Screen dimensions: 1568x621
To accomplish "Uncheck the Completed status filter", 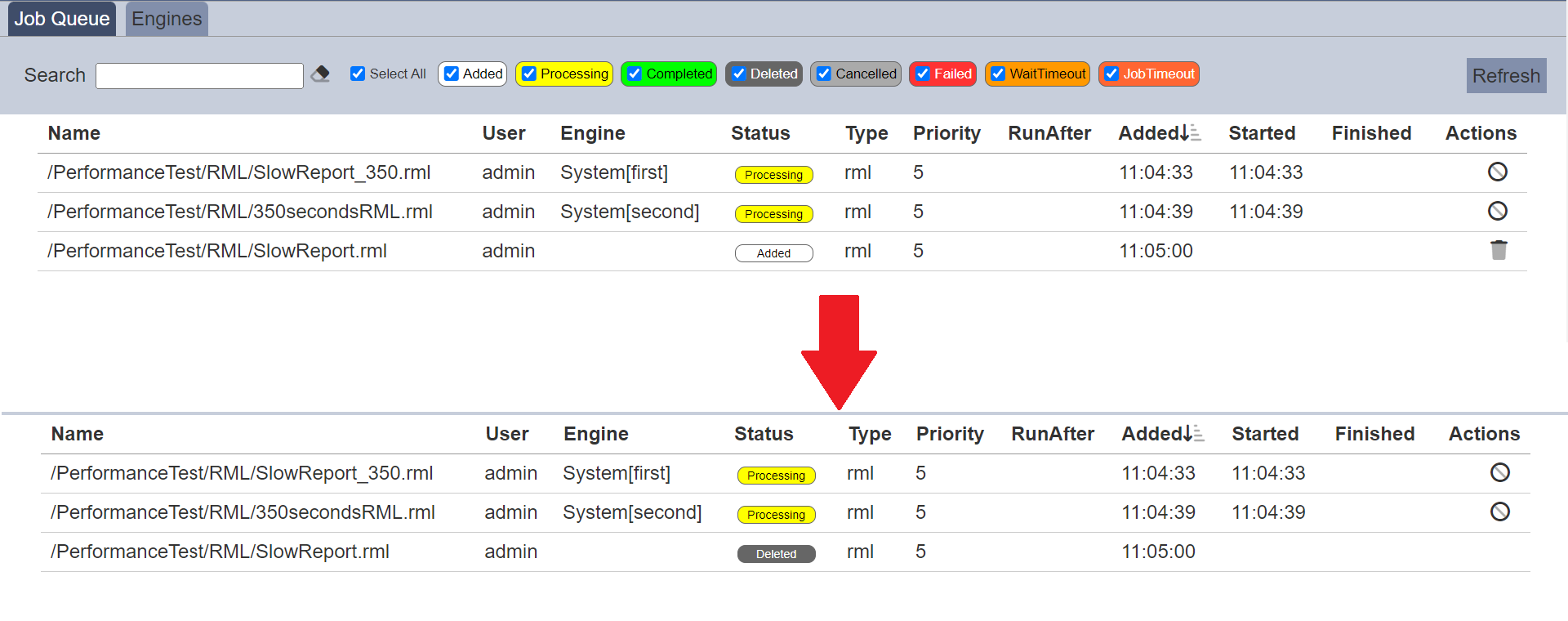I will (635, 74).
